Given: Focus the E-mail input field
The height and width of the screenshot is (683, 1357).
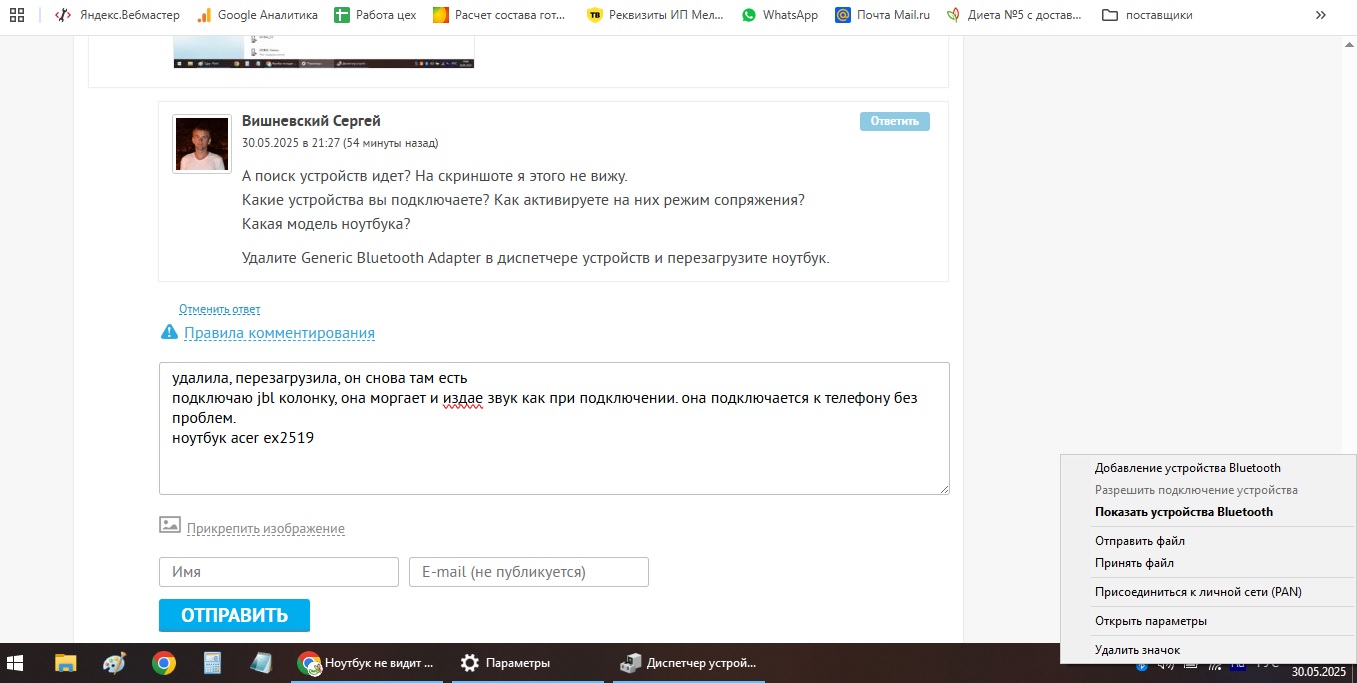Looking at the screenshot, I should [x=529, y=572].
